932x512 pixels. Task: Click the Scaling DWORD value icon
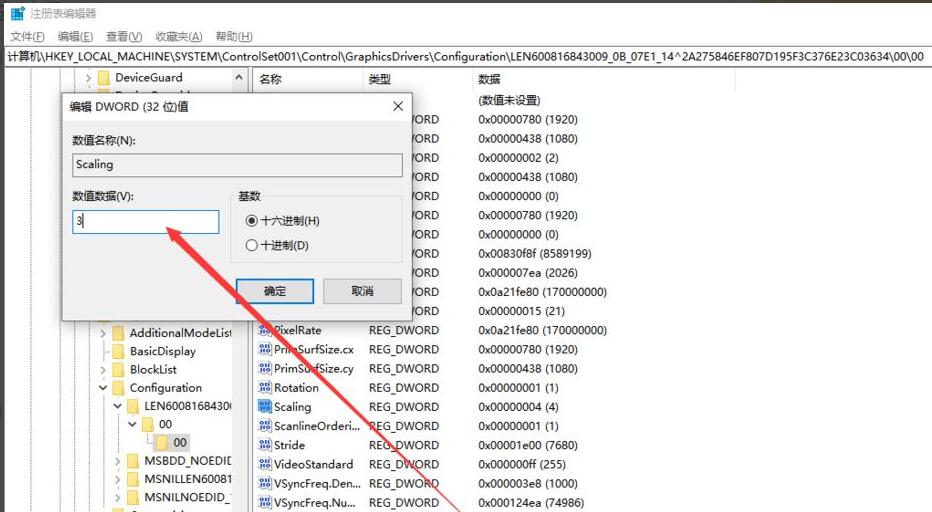(x=265, y=407)
